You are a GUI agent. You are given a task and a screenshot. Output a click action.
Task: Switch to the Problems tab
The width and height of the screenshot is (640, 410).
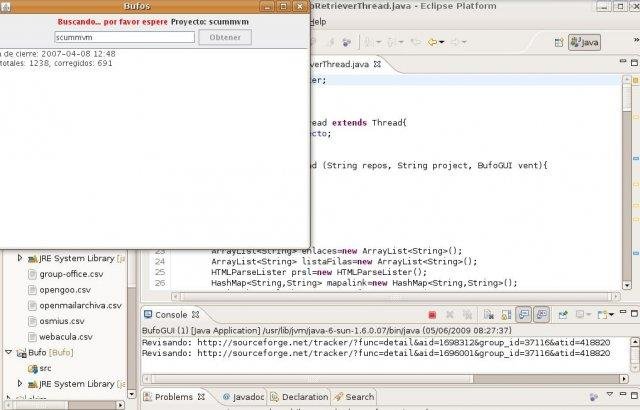173,397
